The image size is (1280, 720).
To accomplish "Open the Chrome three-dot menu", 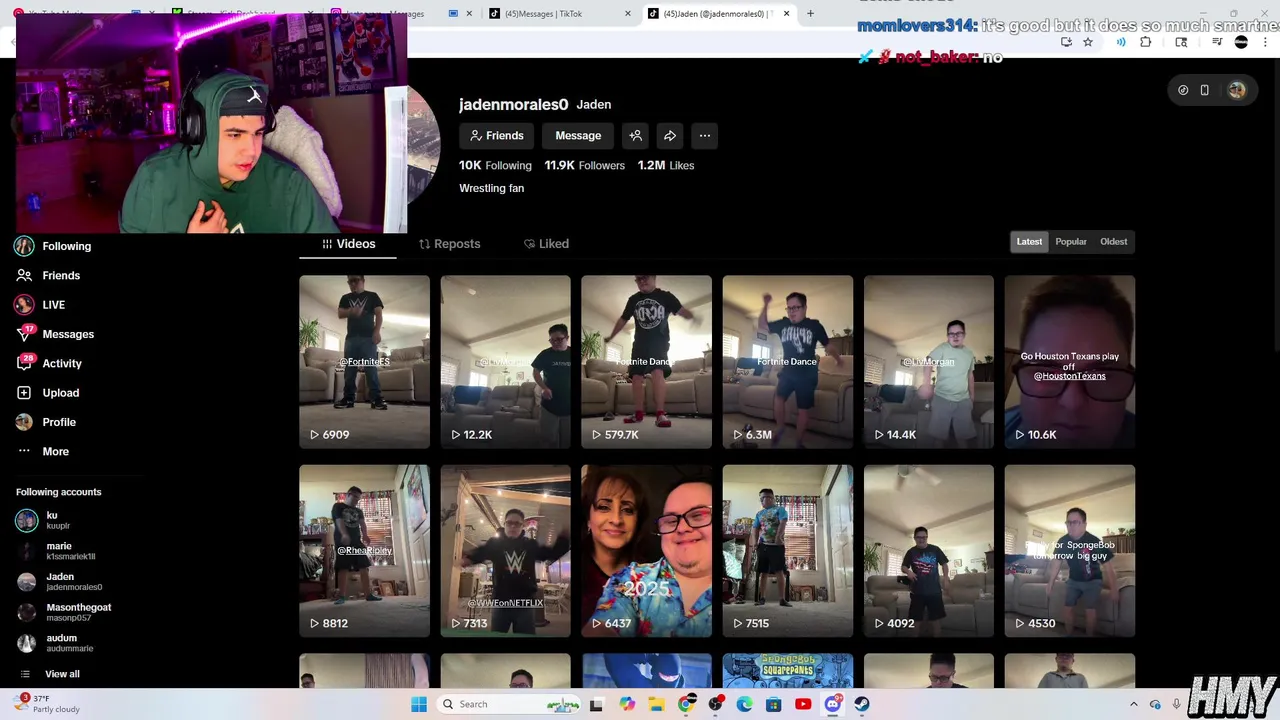I will tap(1266, 42).
